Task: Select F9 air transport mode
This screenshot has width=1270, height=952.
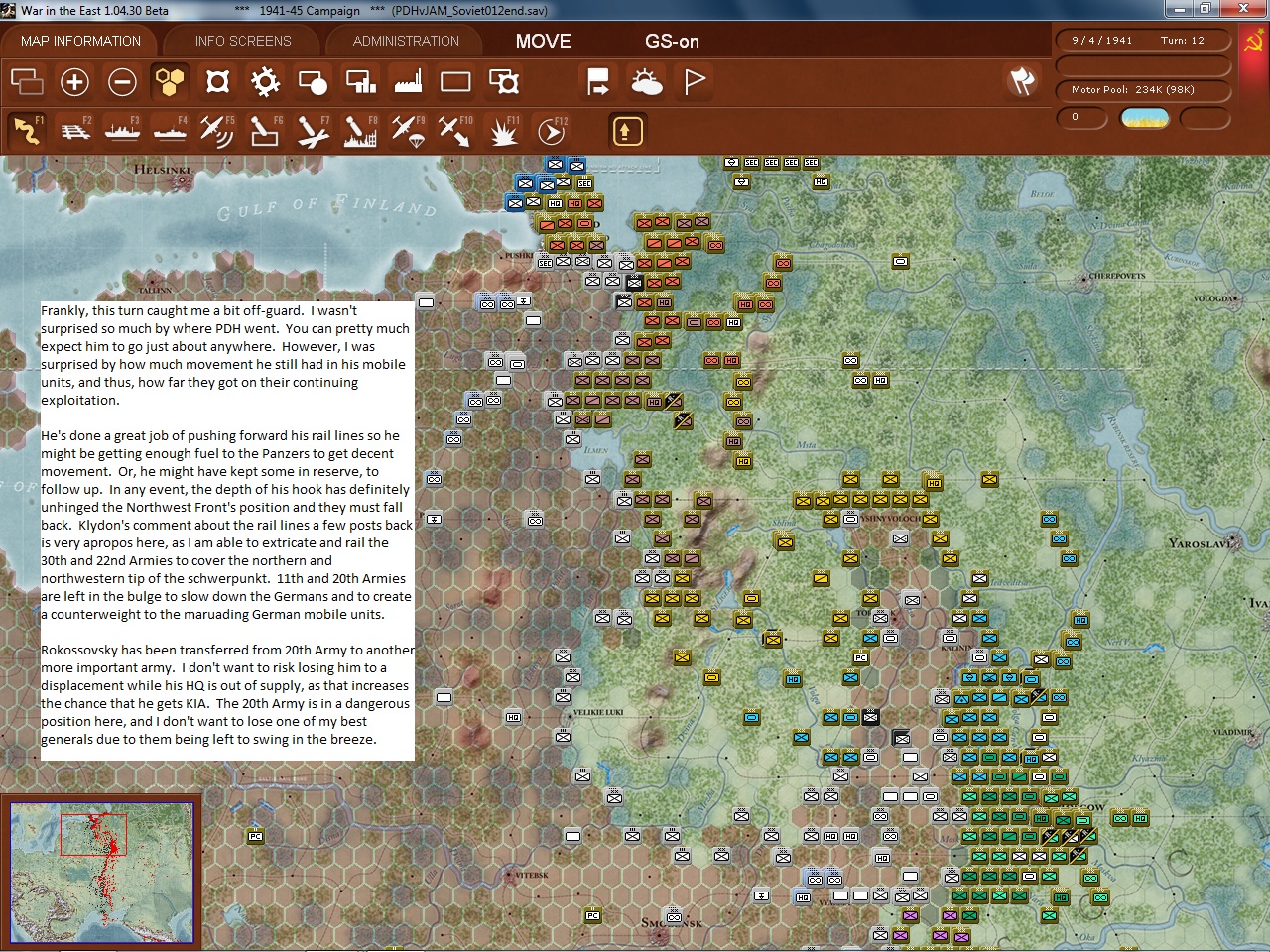Action: tap(408, 130)
